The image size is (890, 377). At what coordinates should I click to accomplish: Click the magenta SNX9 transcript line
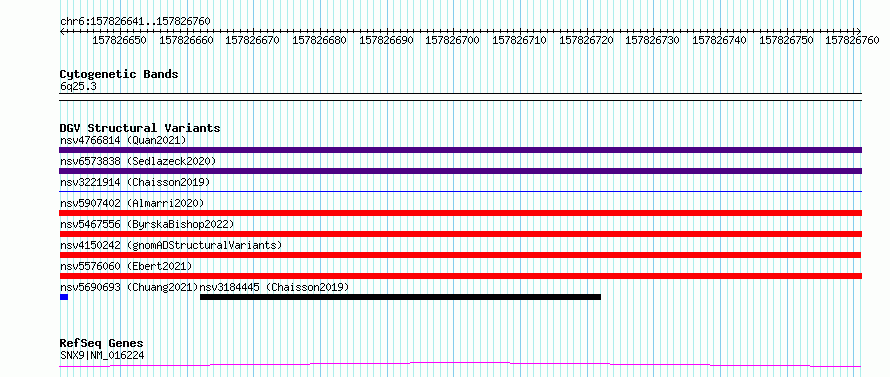tap(460, 364)
